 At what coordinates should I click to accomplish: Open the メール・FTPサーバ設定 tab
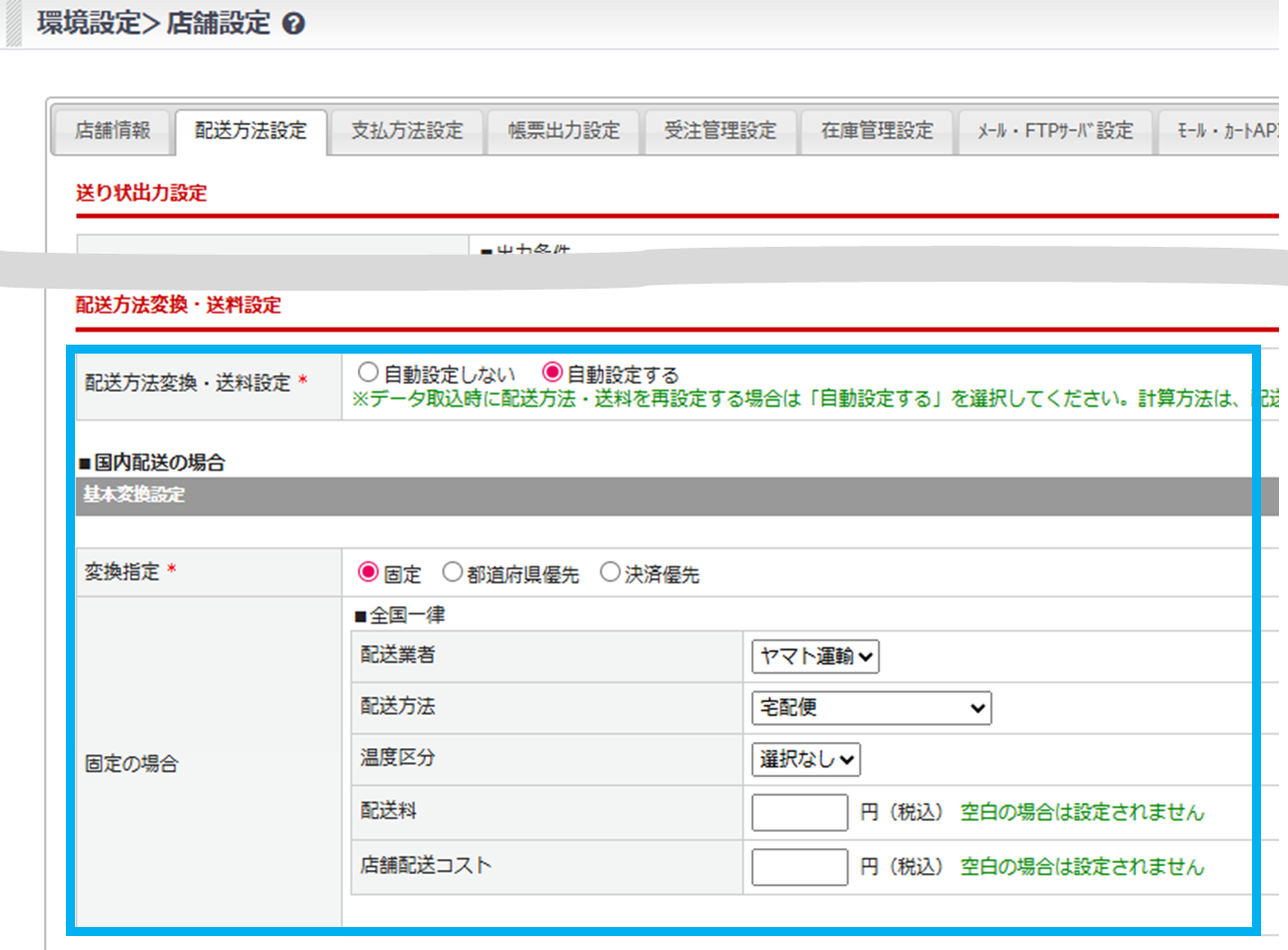pyautogui.click(x=1054, y=131)
